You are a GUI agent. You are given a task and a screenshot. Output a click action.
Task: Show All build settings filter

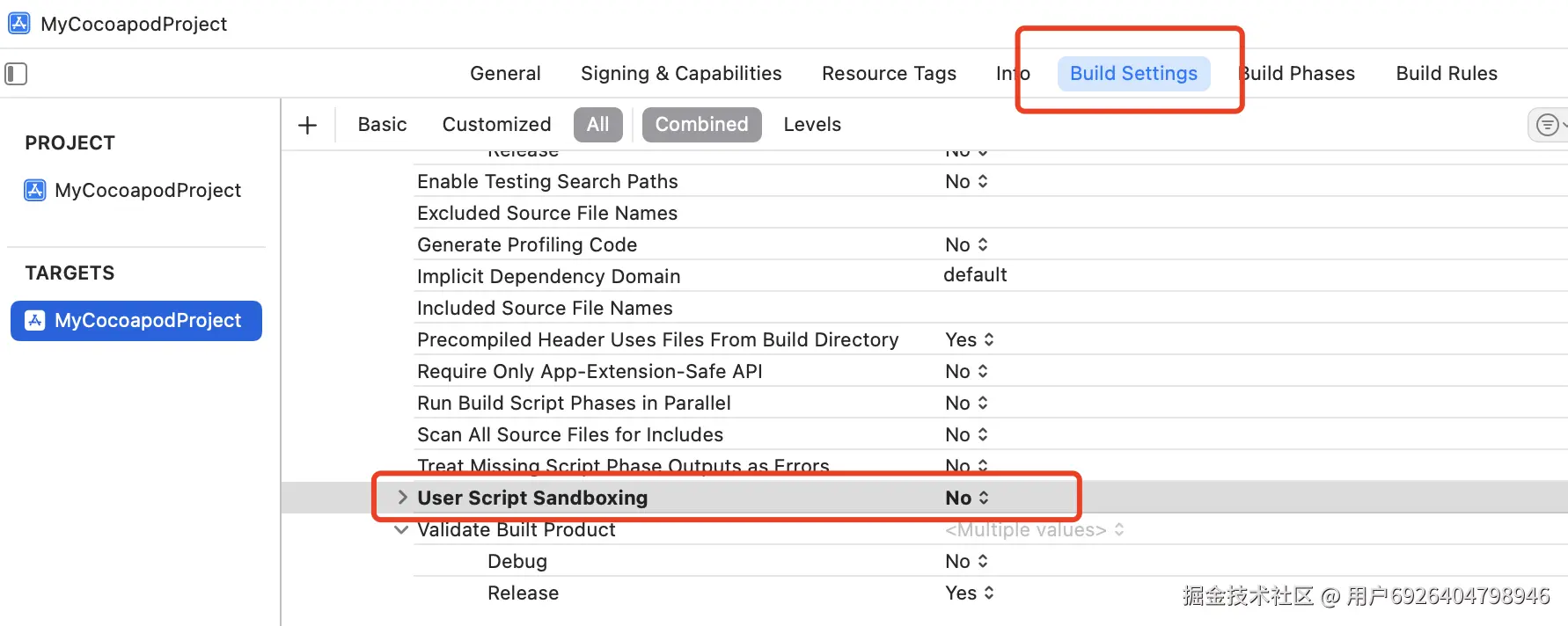(597, 125)
